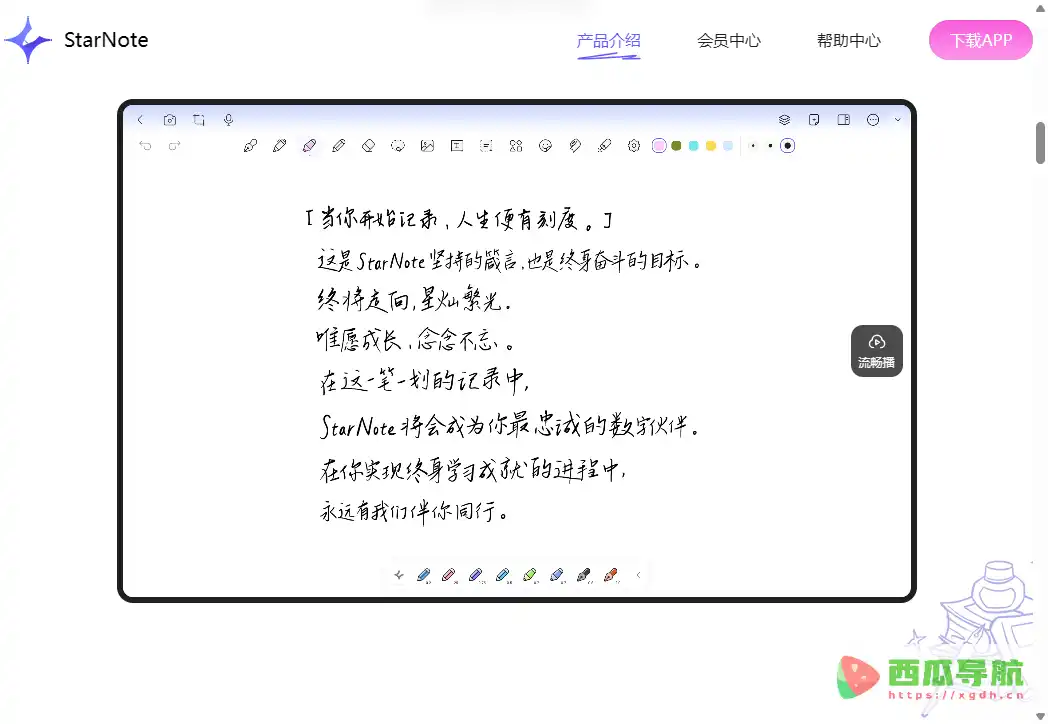Pick the purple pencil preset

pos(476,575)
